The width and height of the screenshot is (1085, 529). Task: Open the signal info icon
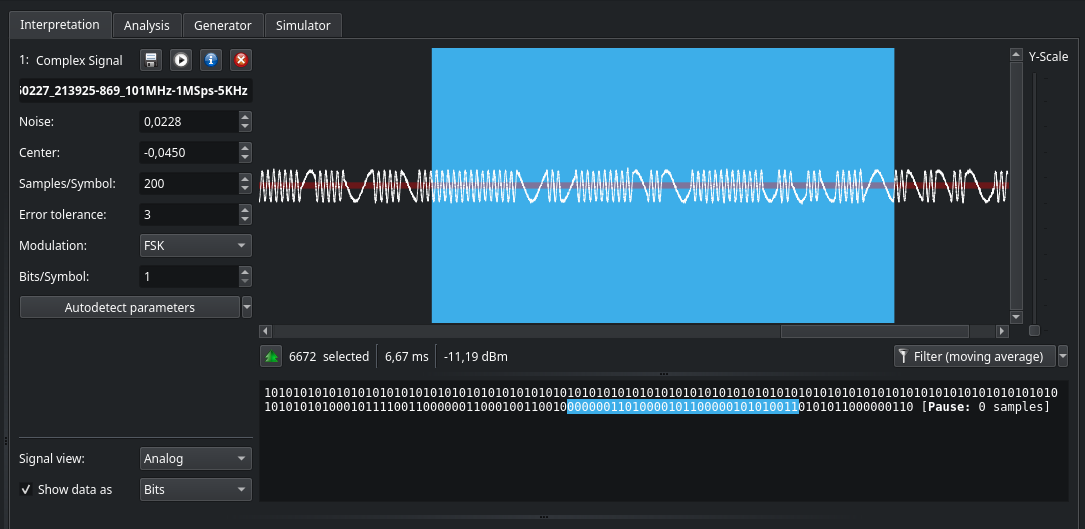tap(211, 60)
